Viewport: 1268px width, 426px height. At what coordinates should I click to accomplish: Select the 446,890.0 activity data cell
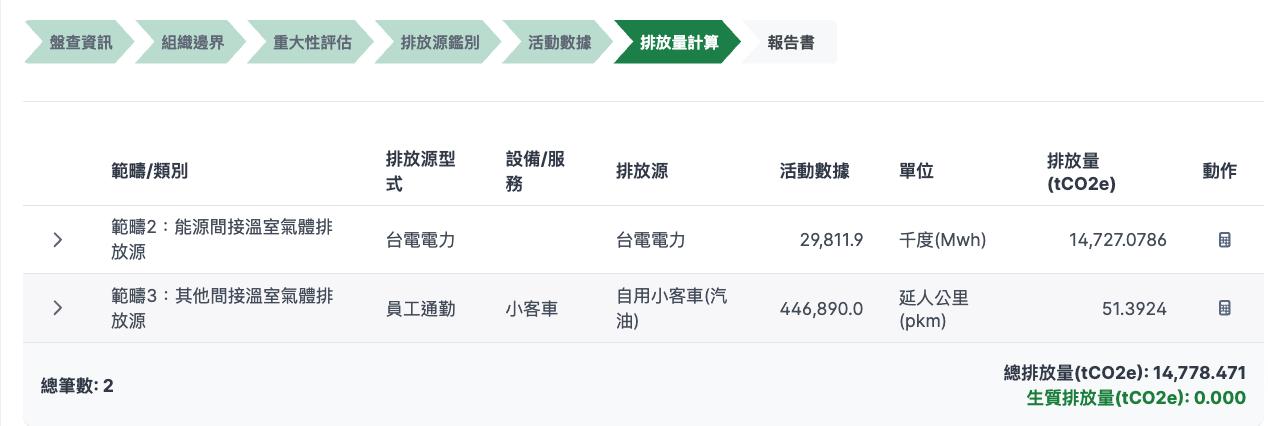coord(821,308)
